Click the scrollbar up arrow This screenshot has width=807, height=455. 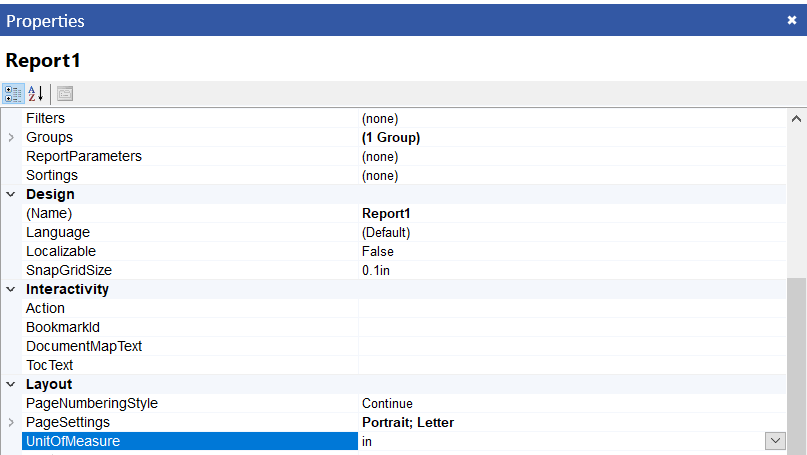point(796,119)
